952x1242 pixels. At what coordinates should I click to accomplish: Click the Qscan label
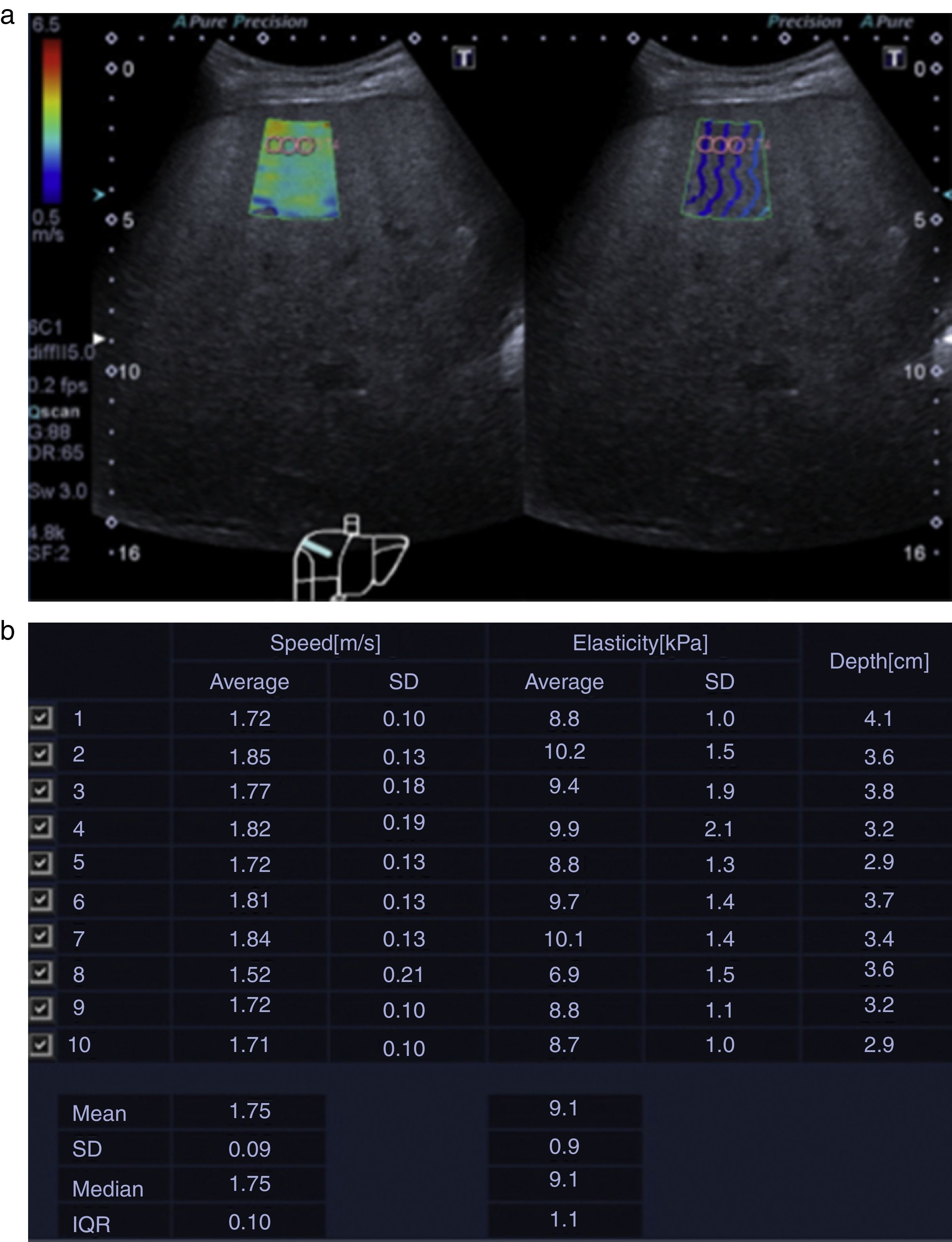pyautogui.click(x=54, y=412)
